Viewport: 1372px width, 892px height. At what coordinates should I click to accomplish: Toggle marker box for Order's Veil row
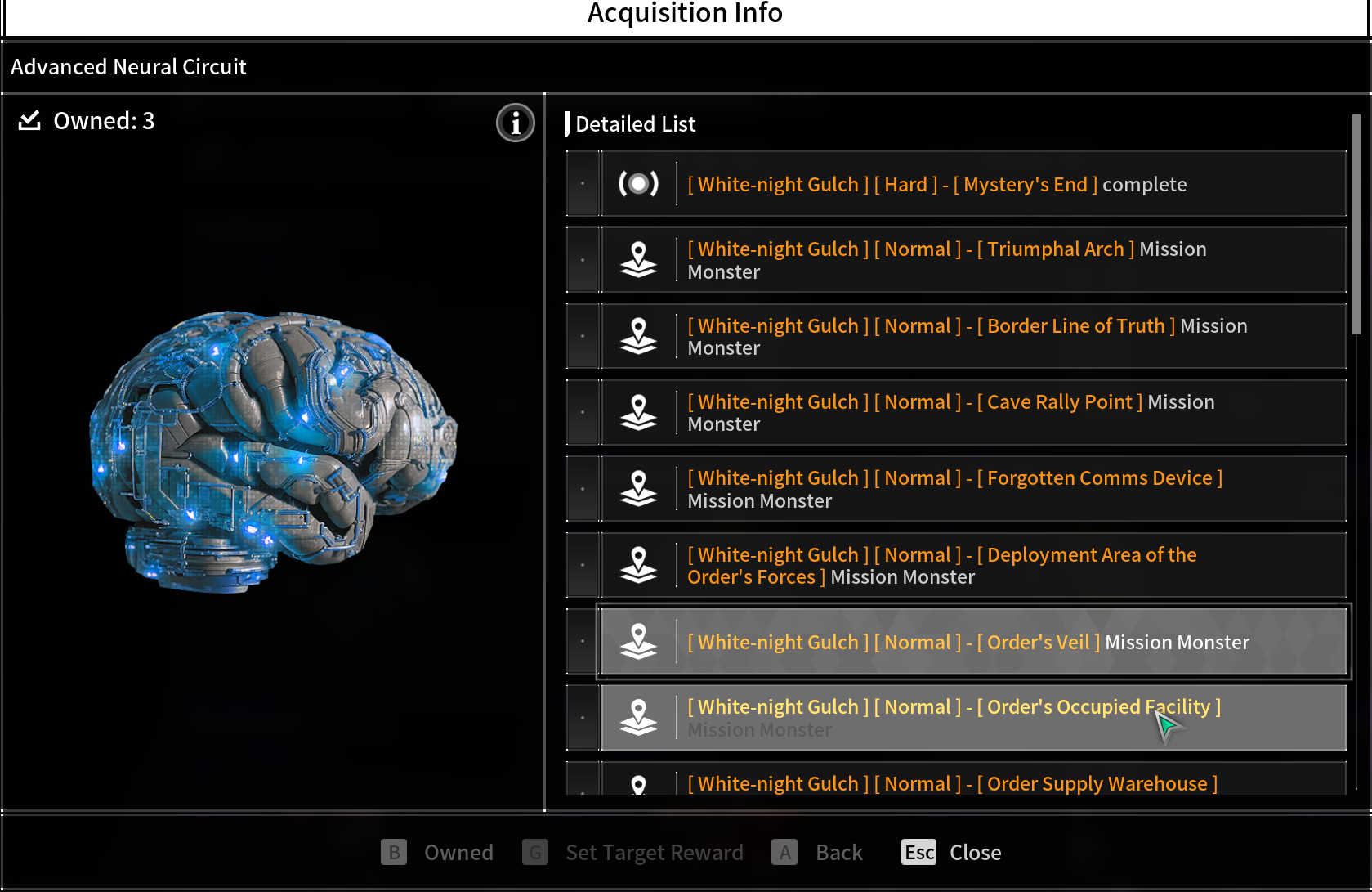coord(583,642)
